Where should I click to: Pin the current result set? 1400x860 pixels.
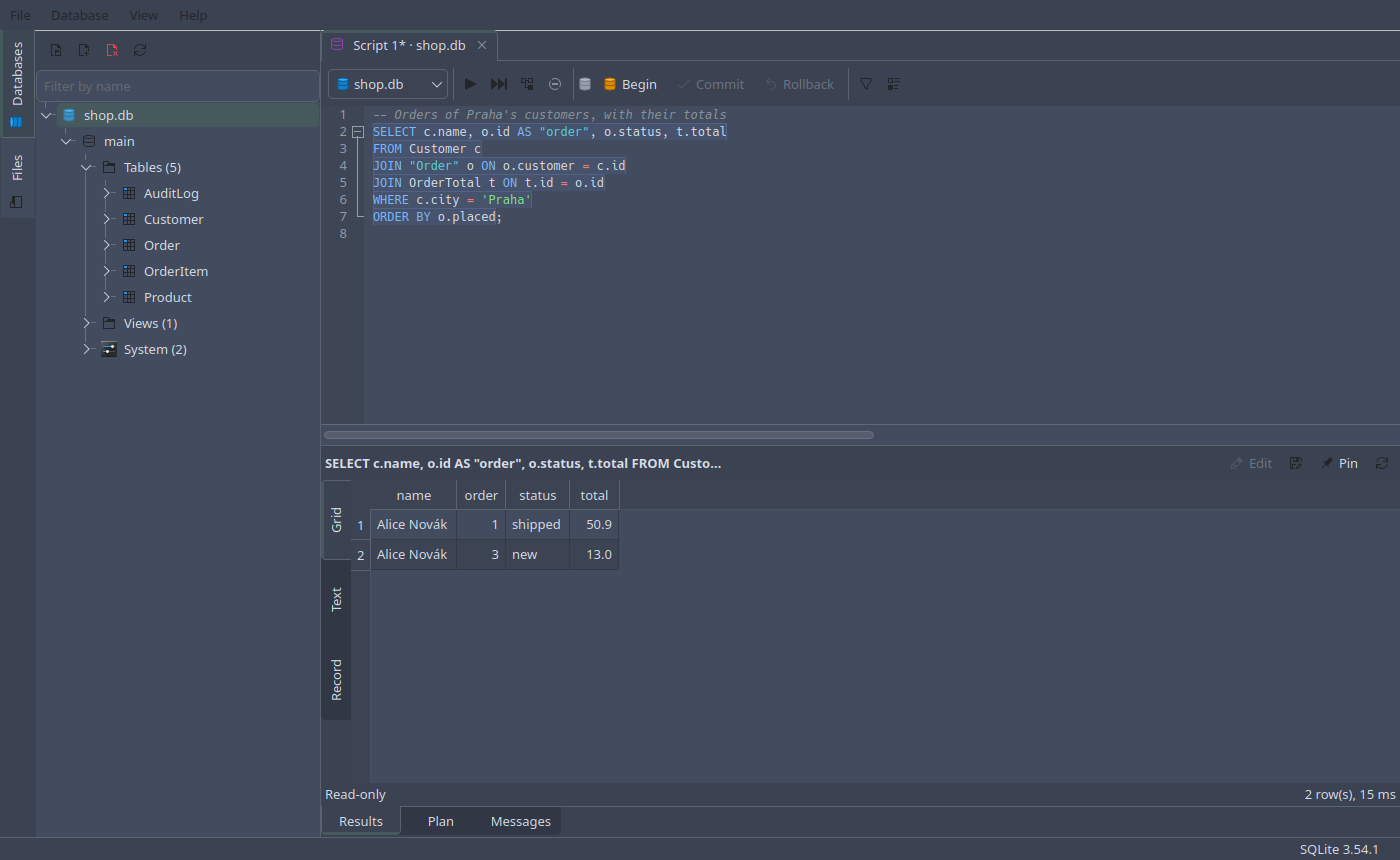(x=1339, y=463)
